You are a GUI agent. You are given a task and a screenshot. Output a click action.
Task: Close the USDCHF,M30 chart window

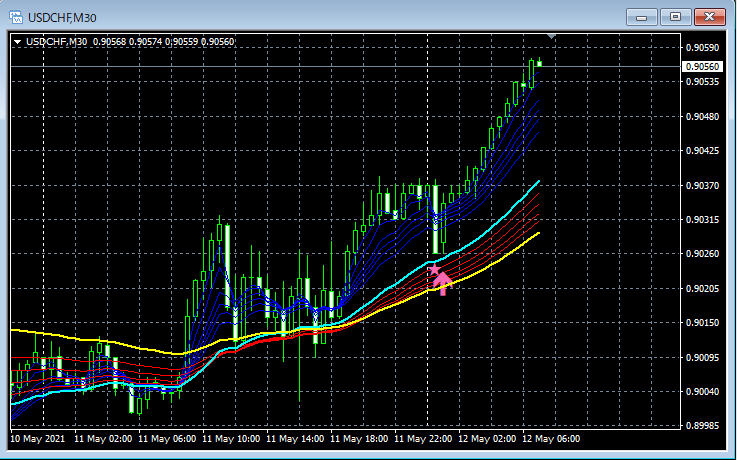click(710, 17)
